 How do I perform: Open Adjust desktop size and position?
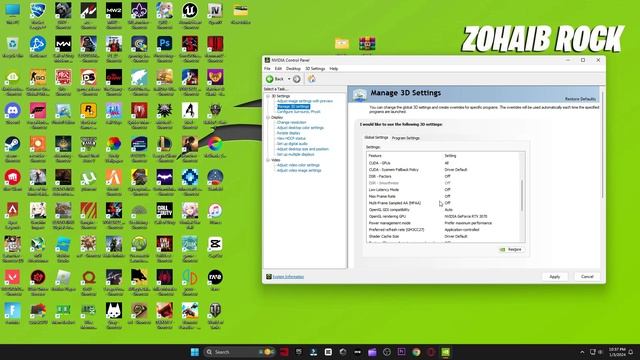pos(302,149)
